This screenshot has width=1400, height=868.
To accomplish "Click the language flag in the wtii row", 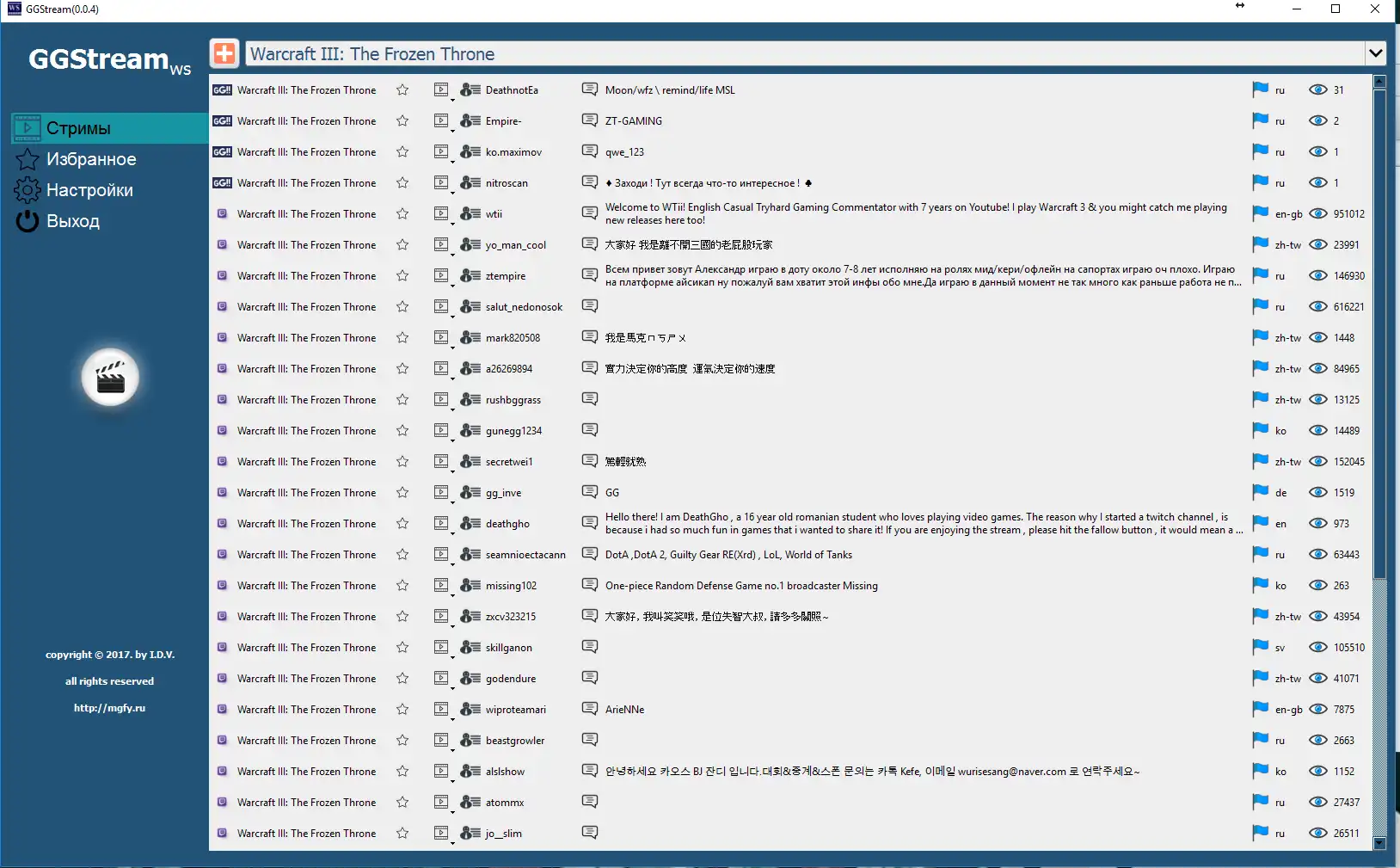I will click(x=1261, y=213).
